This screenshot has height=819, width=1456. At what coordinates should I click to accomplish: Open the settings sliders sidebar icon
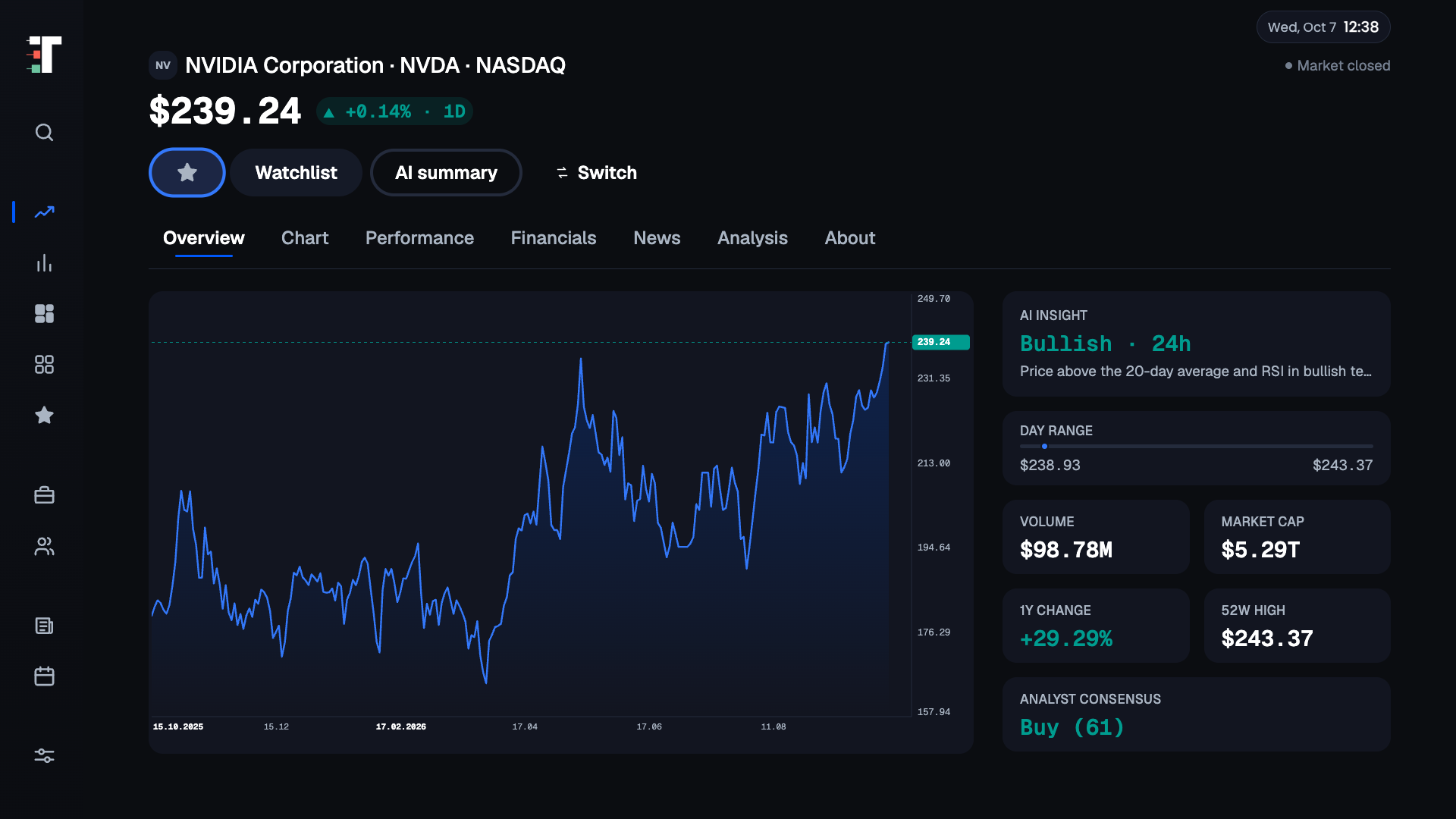(44, 756)
